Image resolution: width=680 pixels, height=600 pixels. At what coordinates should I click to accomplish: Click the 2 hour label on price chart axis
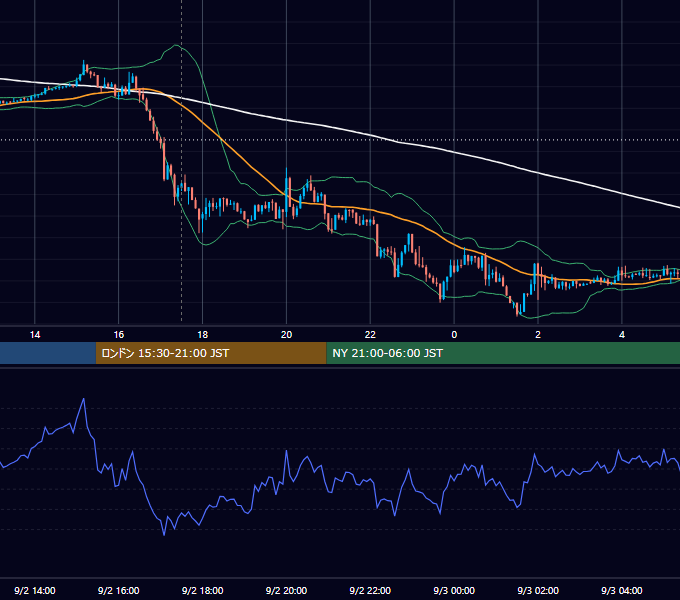point(538,335)
